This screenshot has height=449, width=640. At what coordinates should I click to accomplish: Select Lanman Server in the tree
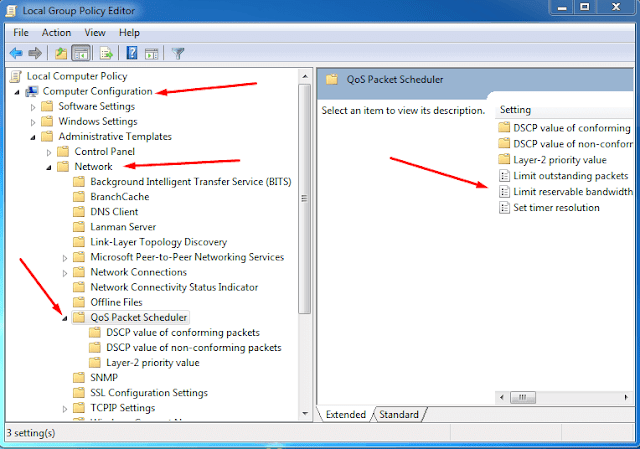123,227
